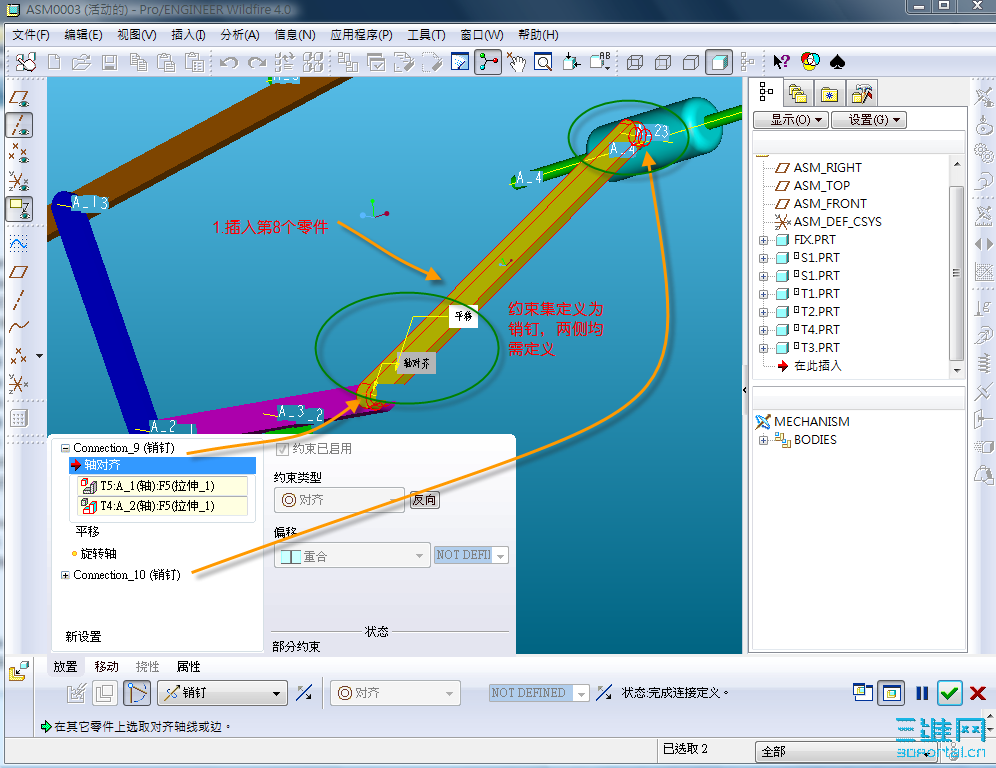
Task: Open the 对齐 constraint type dropdown in panel
Action: coord(339,500)
